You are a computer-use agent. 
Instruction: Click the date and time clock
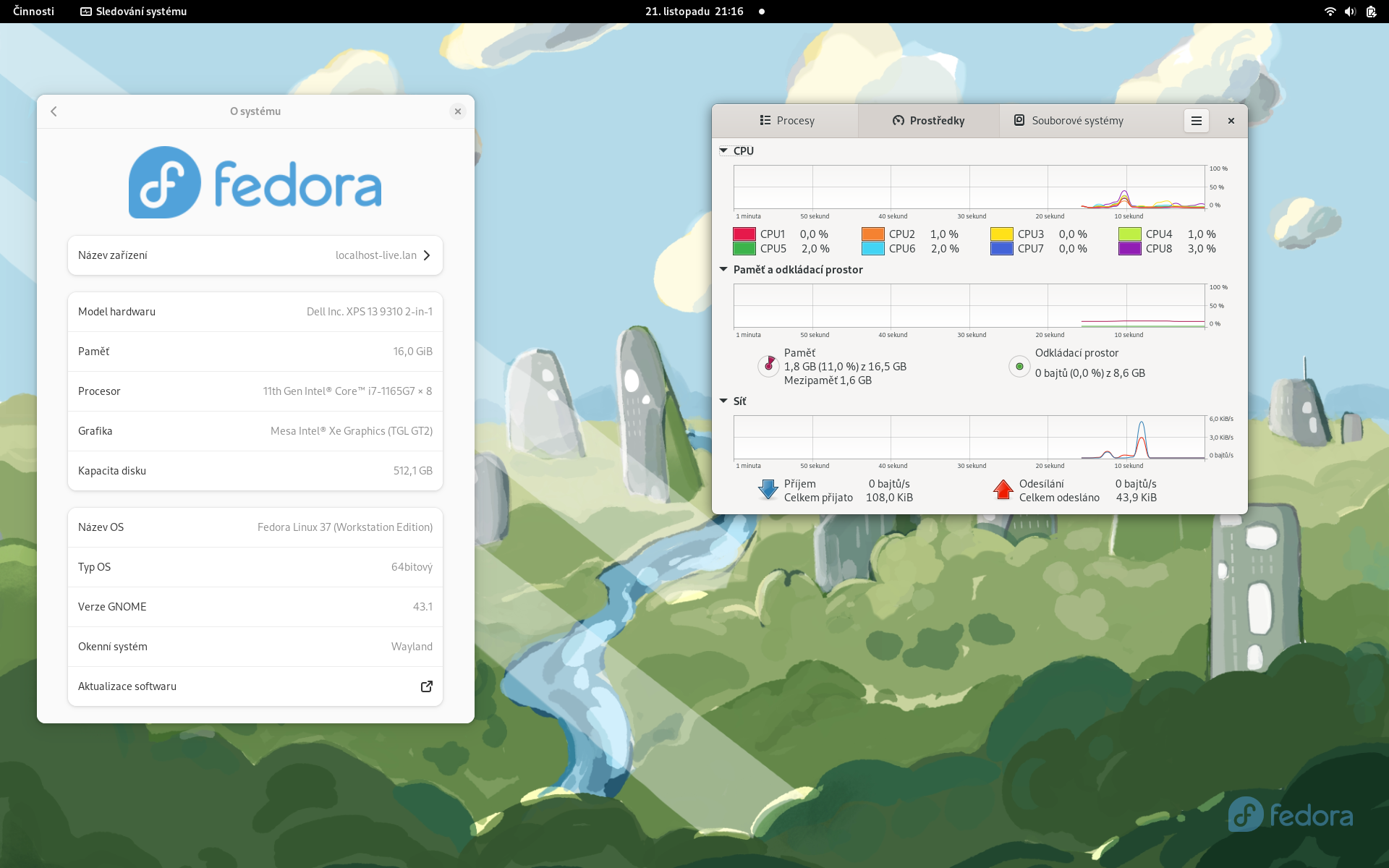tap(694, 12)
